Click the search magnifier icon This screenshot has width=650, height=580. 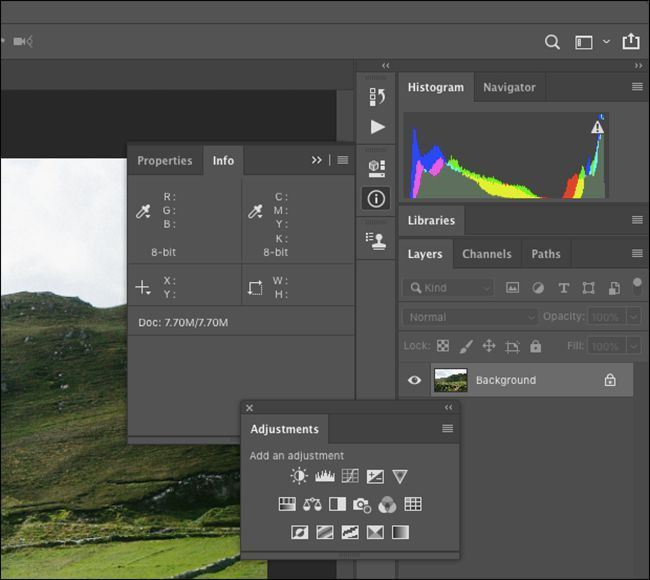pos(552,42)
